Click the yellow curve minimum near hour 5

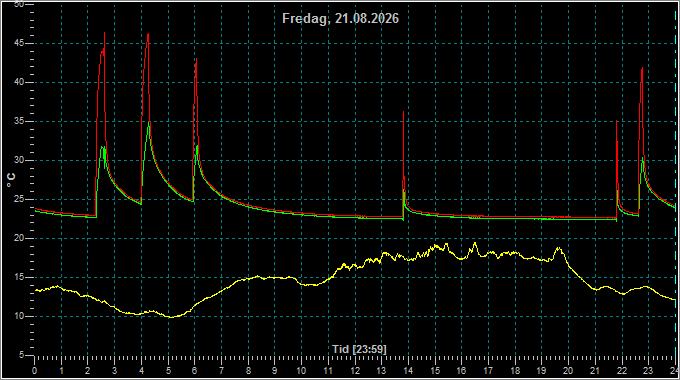[x=171, y=317]
